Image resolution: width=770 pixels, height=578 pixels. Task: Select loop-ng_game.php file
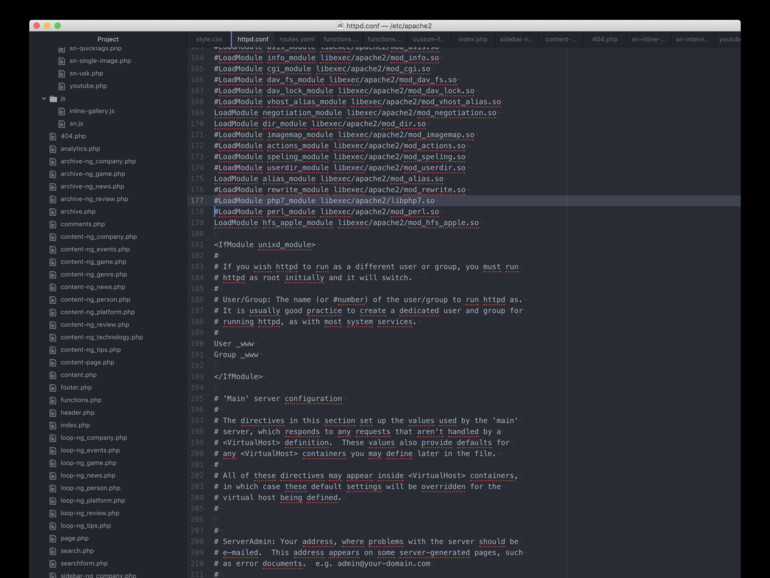[x=88, y=463]
